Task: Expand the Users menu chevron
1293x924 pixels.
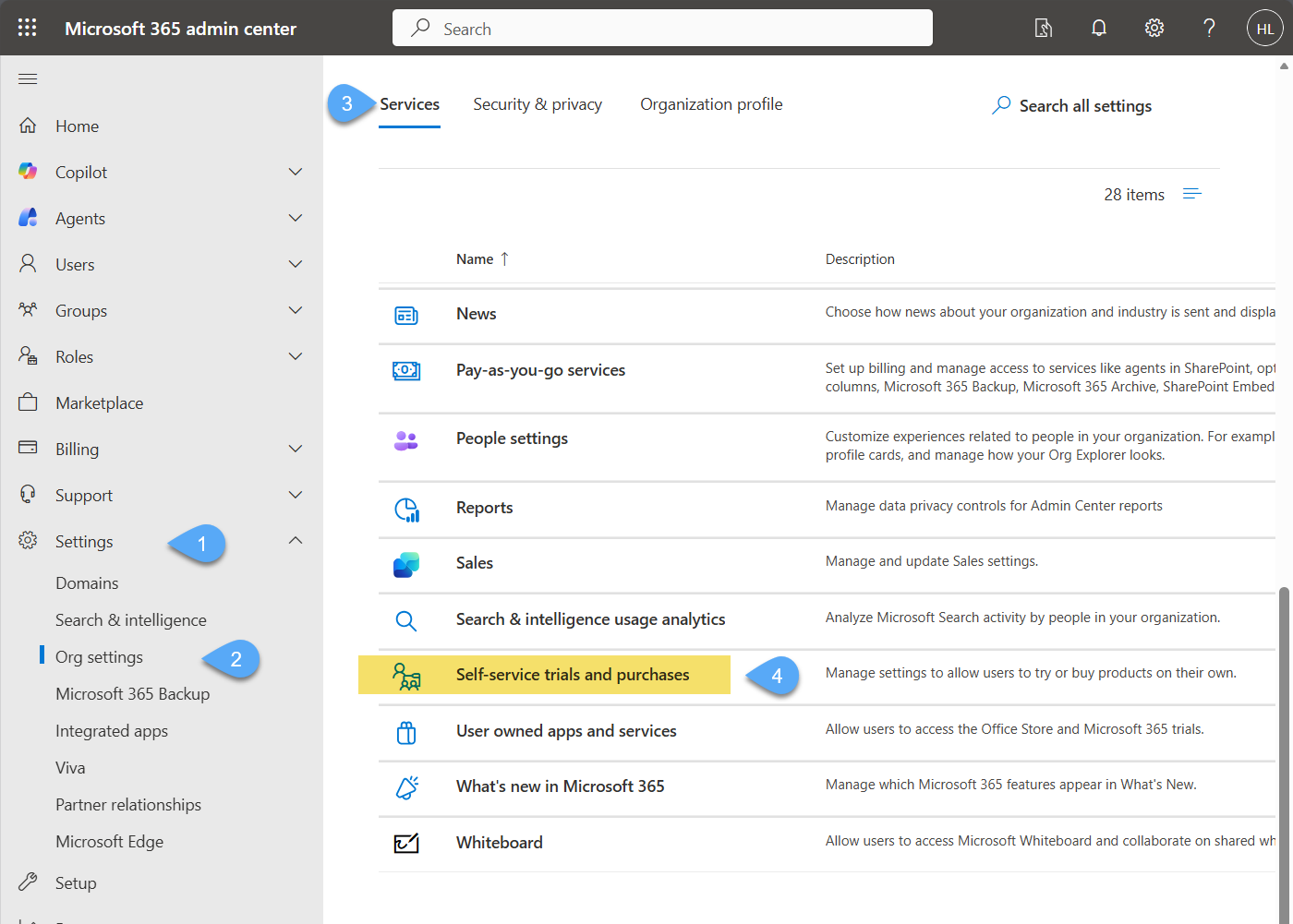Action: [296, 264]
